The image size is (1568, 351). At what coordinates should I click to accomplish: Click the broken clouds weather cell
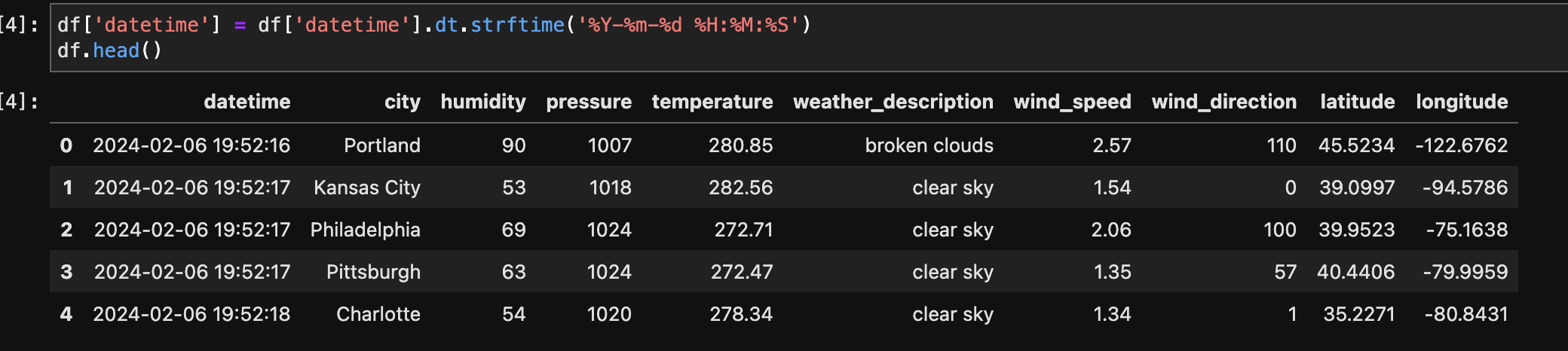coord(929,145)
